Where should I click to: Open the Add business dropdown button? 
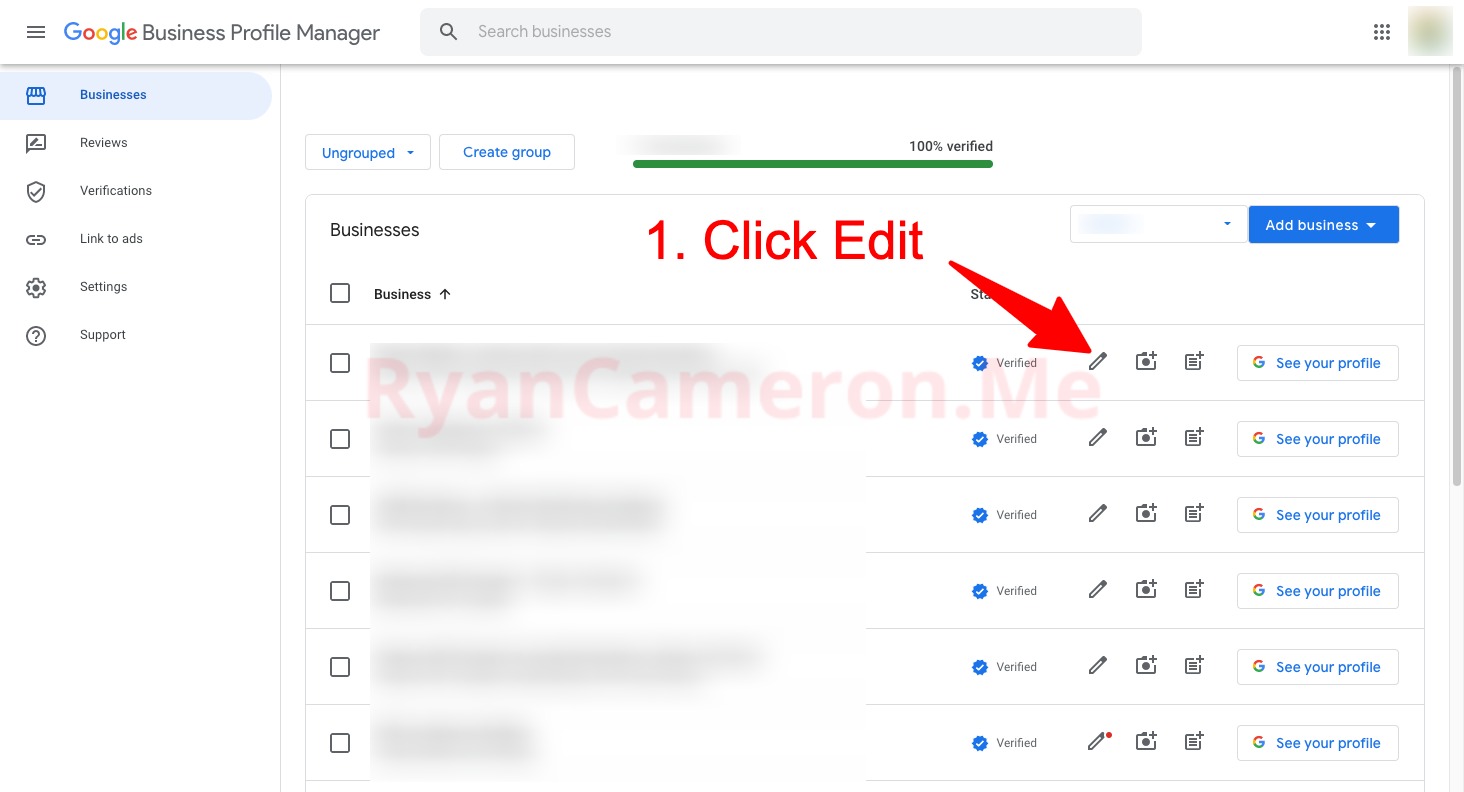tap(1322, 225)
